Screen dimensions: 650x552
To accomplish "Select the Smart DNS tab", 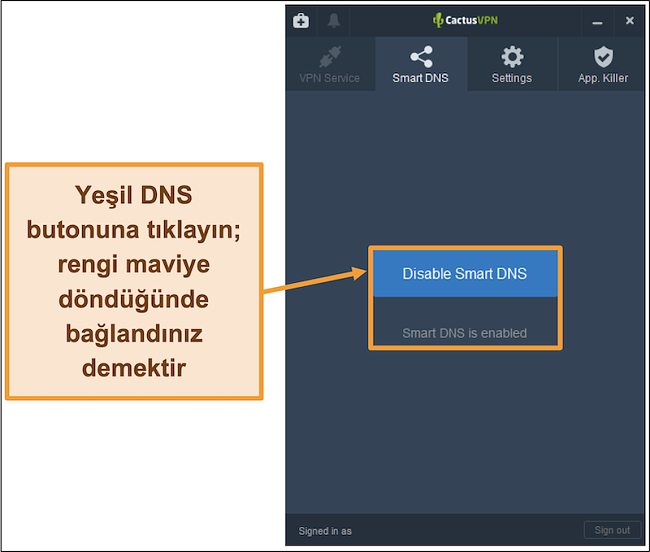I will [421, 64].
